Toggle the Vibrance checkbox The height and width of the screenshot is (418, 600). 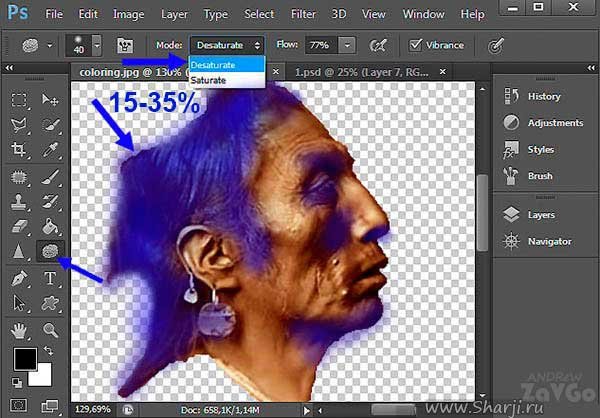pyautogui.click(x=416, y=46)
